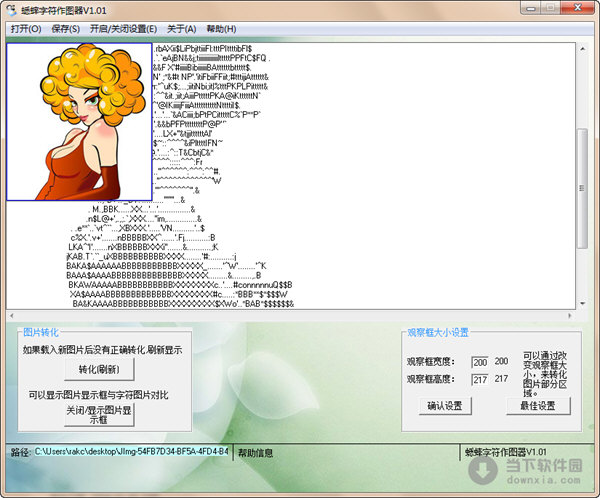Click the 观察框宽度: label

tap(430, 362)
